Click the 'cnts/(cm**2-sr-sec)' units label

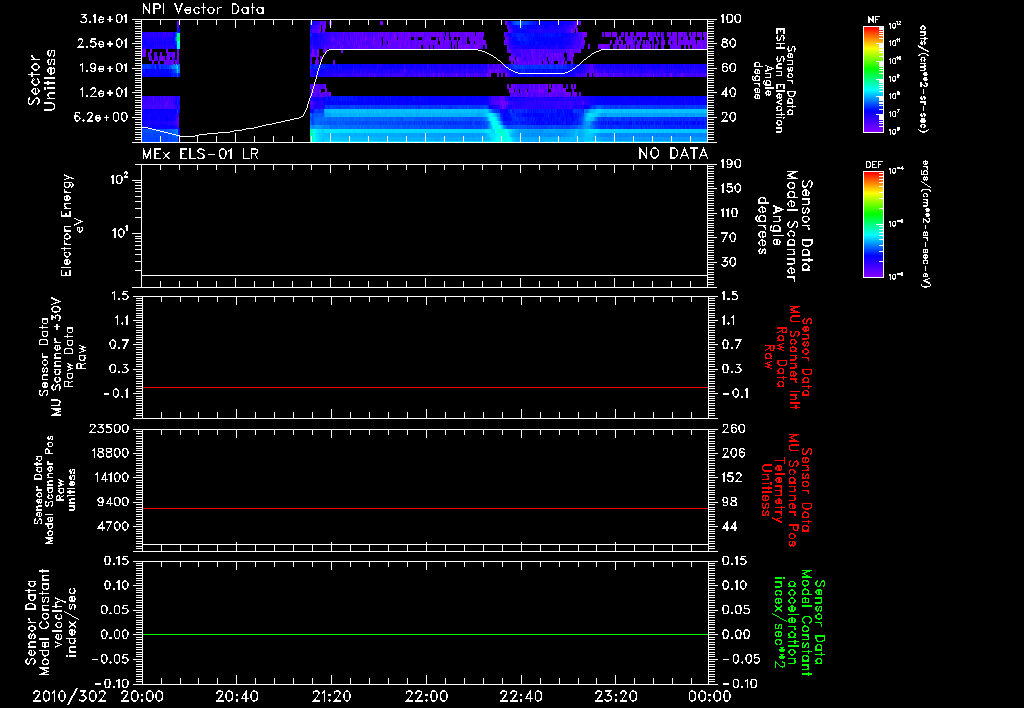click(x=923, y=78)
